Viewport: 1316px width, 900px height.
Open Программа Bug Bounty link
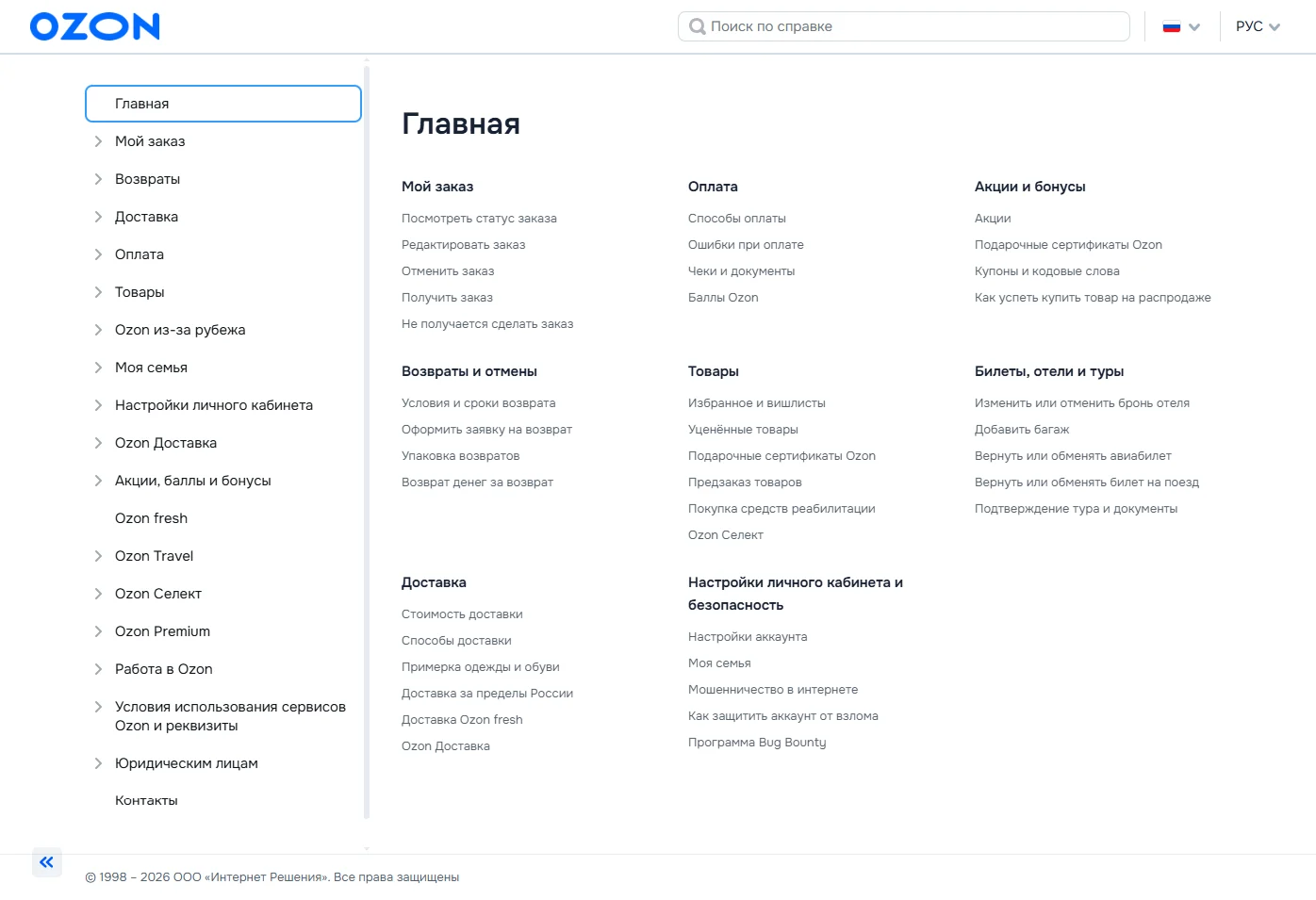tap(757, 743)
